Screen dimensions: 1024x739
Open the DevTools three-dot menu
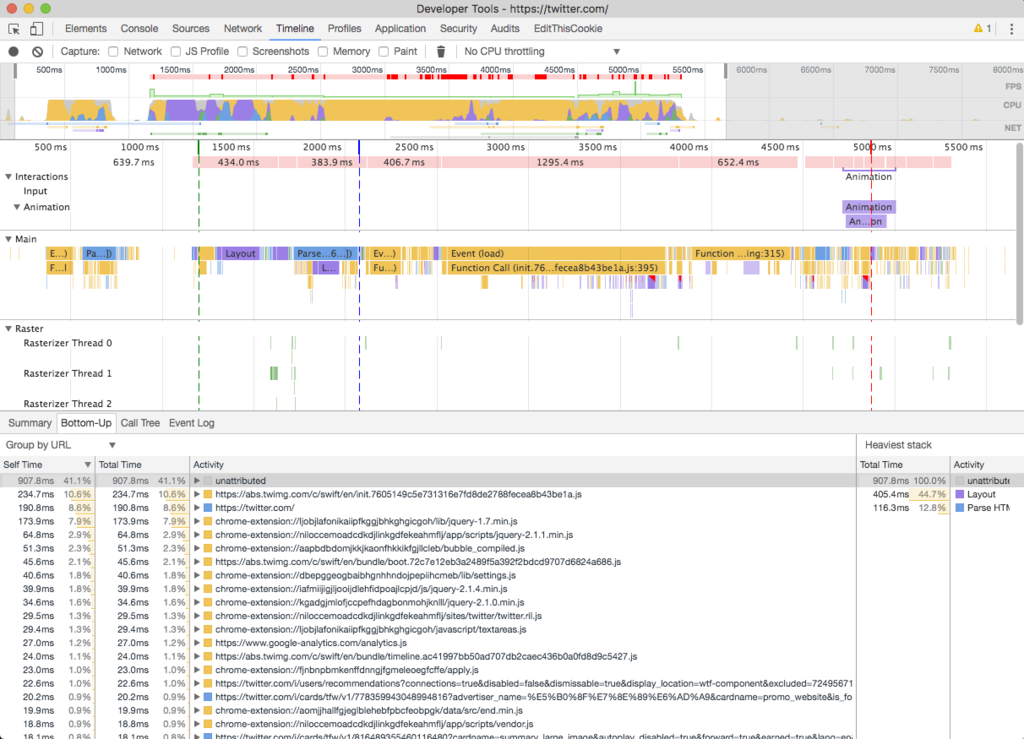[1012, 29]
